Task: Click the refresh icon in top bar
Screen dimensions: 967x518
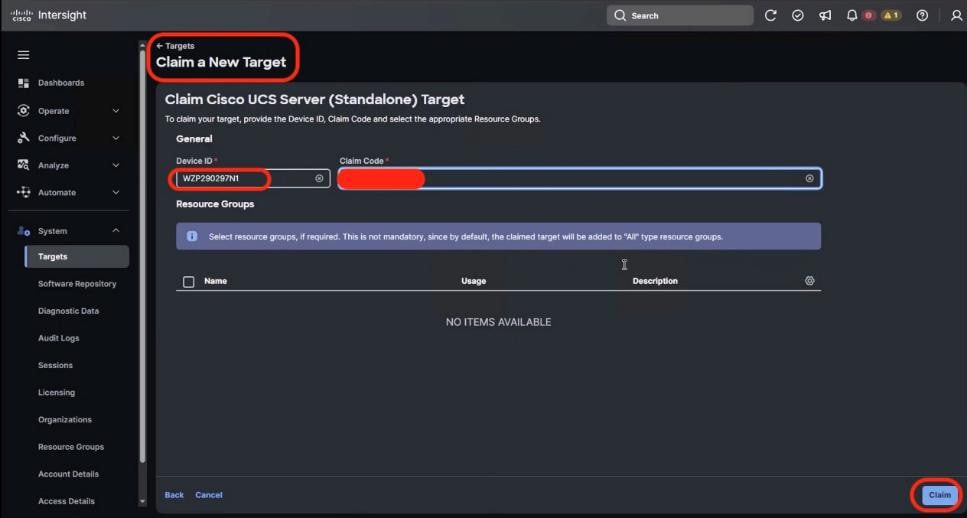Action: click(770, 15)
